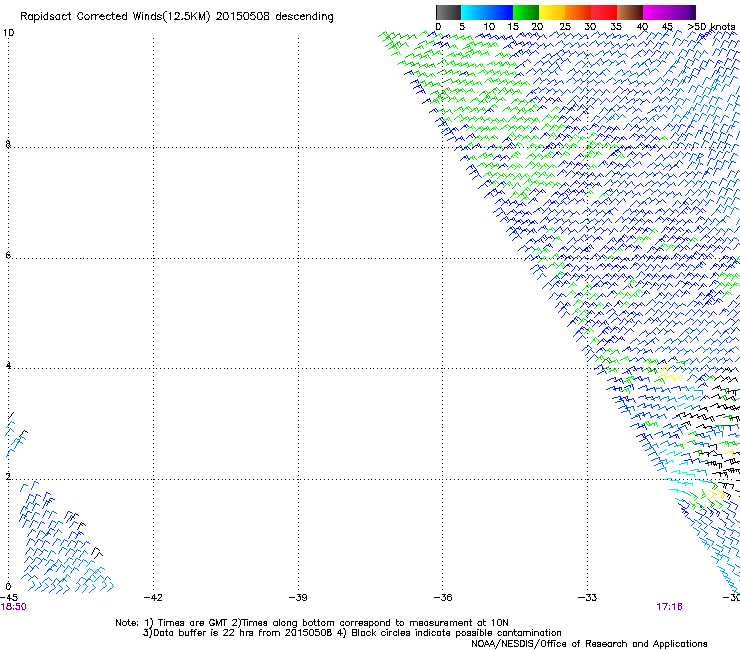This screenshot has width=740, height=650.
Task: Click the latitude label '10' on the axis
Action: pos(8,33)
